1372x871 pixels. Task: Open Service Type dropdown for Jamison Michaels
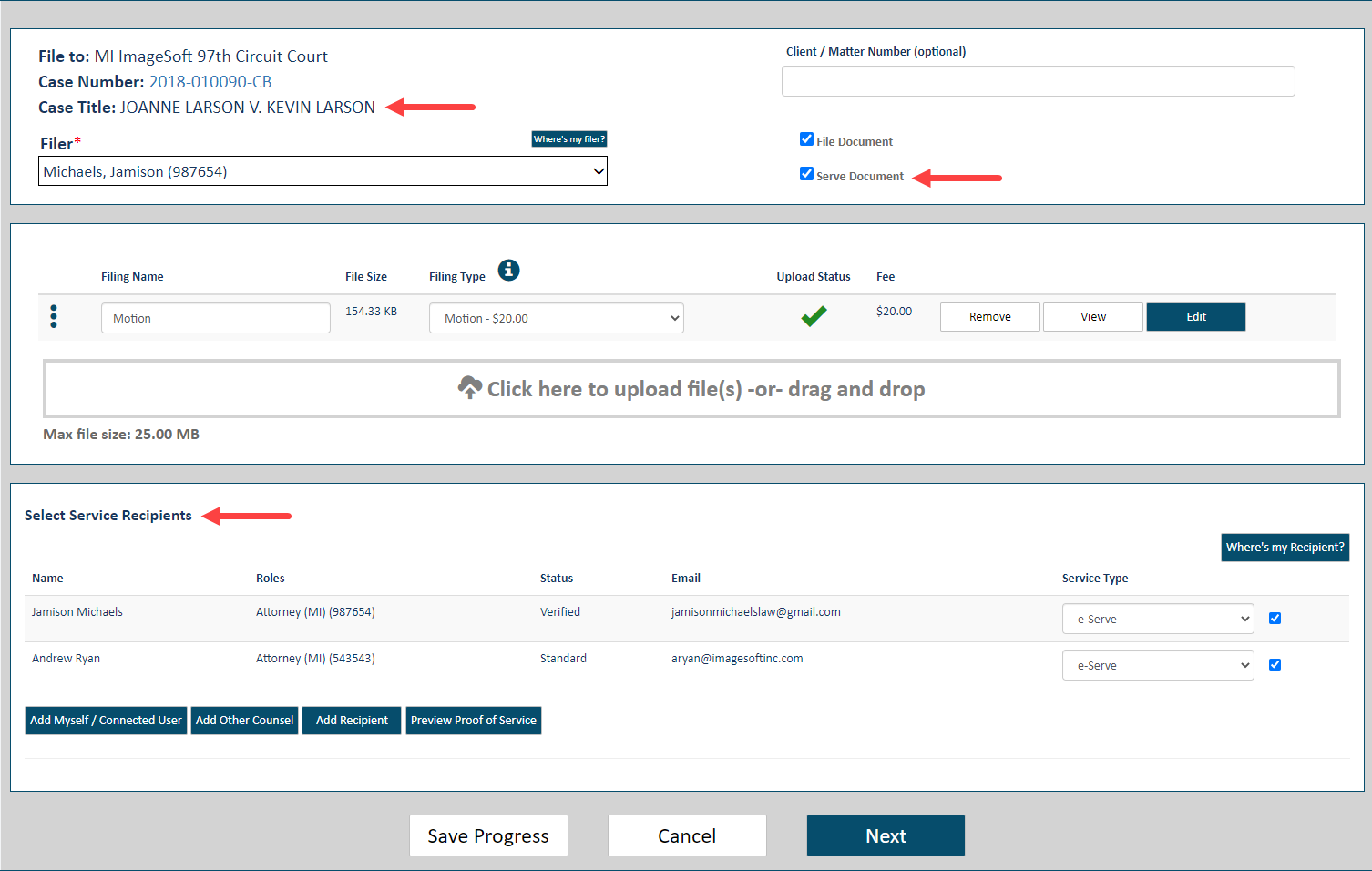point(1158,619)
